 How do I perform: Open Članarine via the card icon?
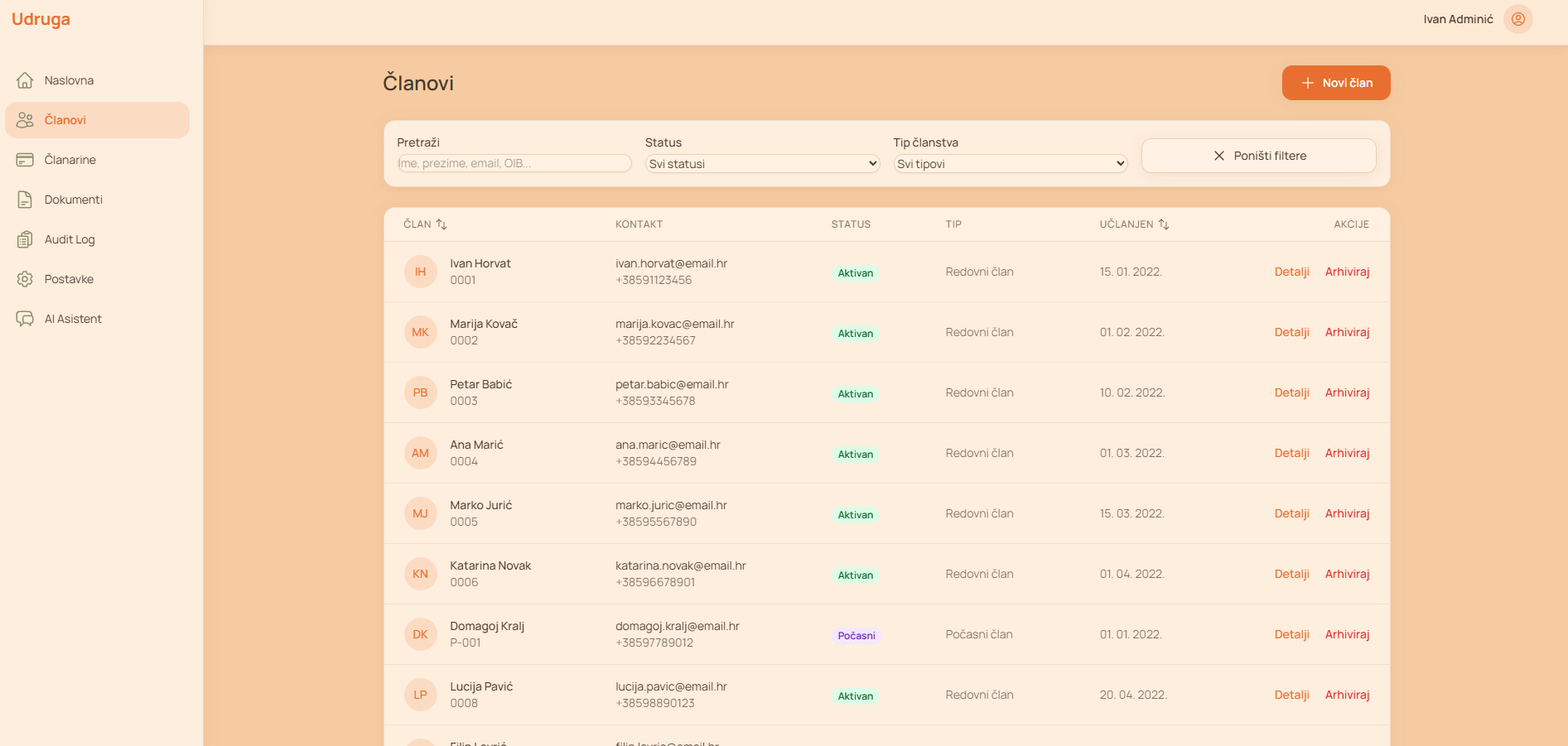coord(25,160)
